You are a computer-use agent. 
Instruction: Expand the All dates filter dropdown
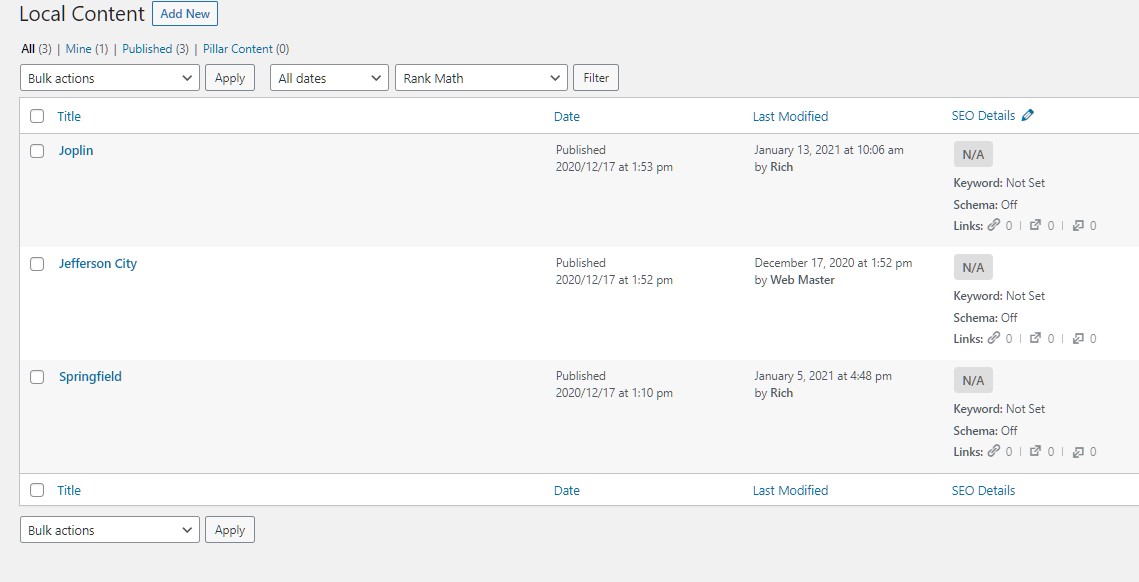click(329, 78)
